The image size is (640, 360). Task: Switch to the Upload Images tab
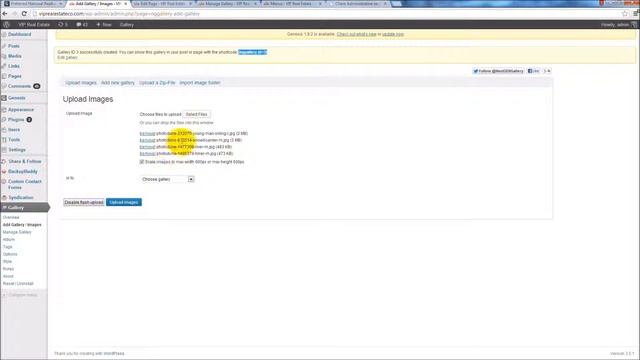tap(81, 83)
